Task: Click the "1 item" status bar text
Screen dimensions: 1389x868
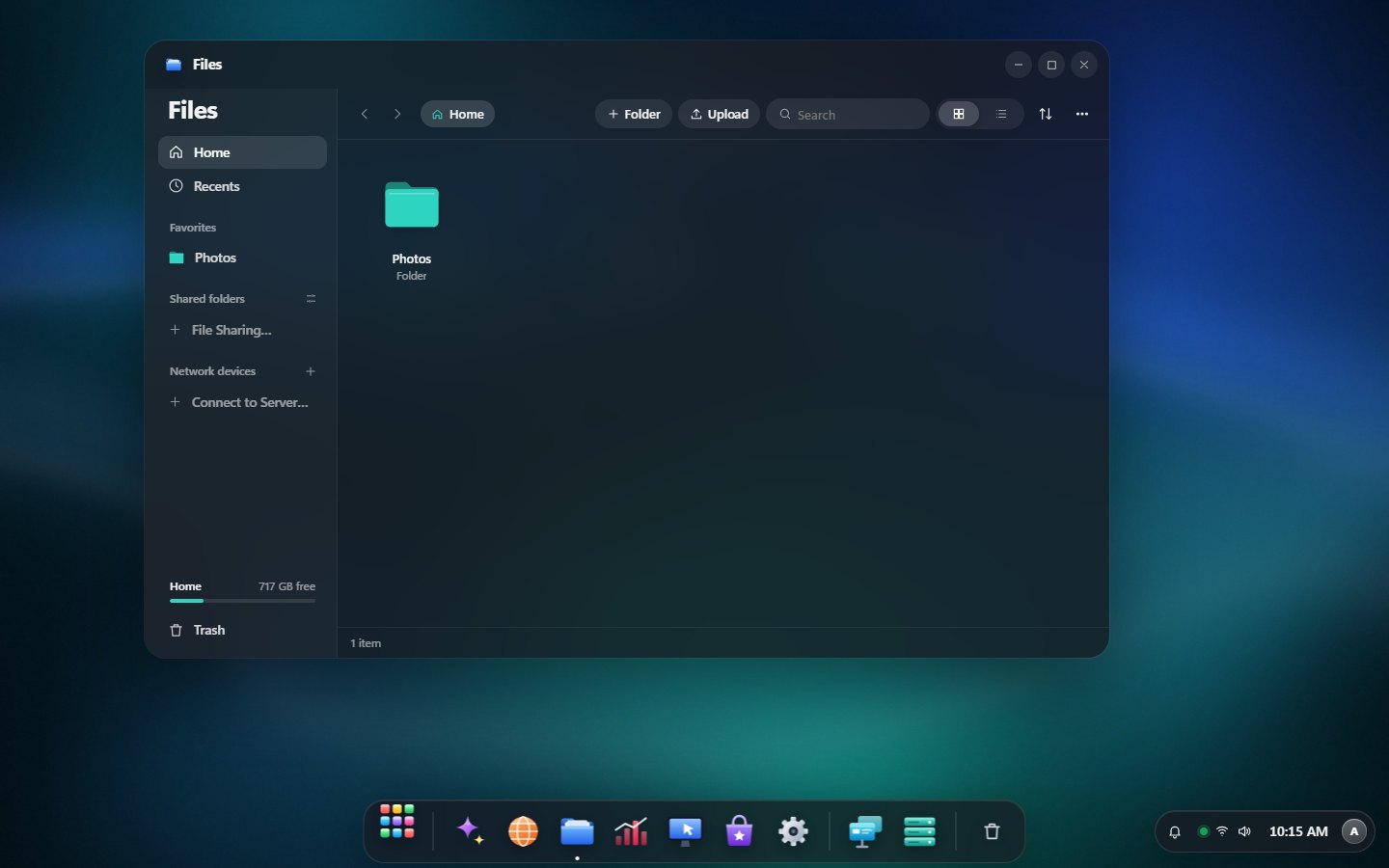Action: click(366, 643)
